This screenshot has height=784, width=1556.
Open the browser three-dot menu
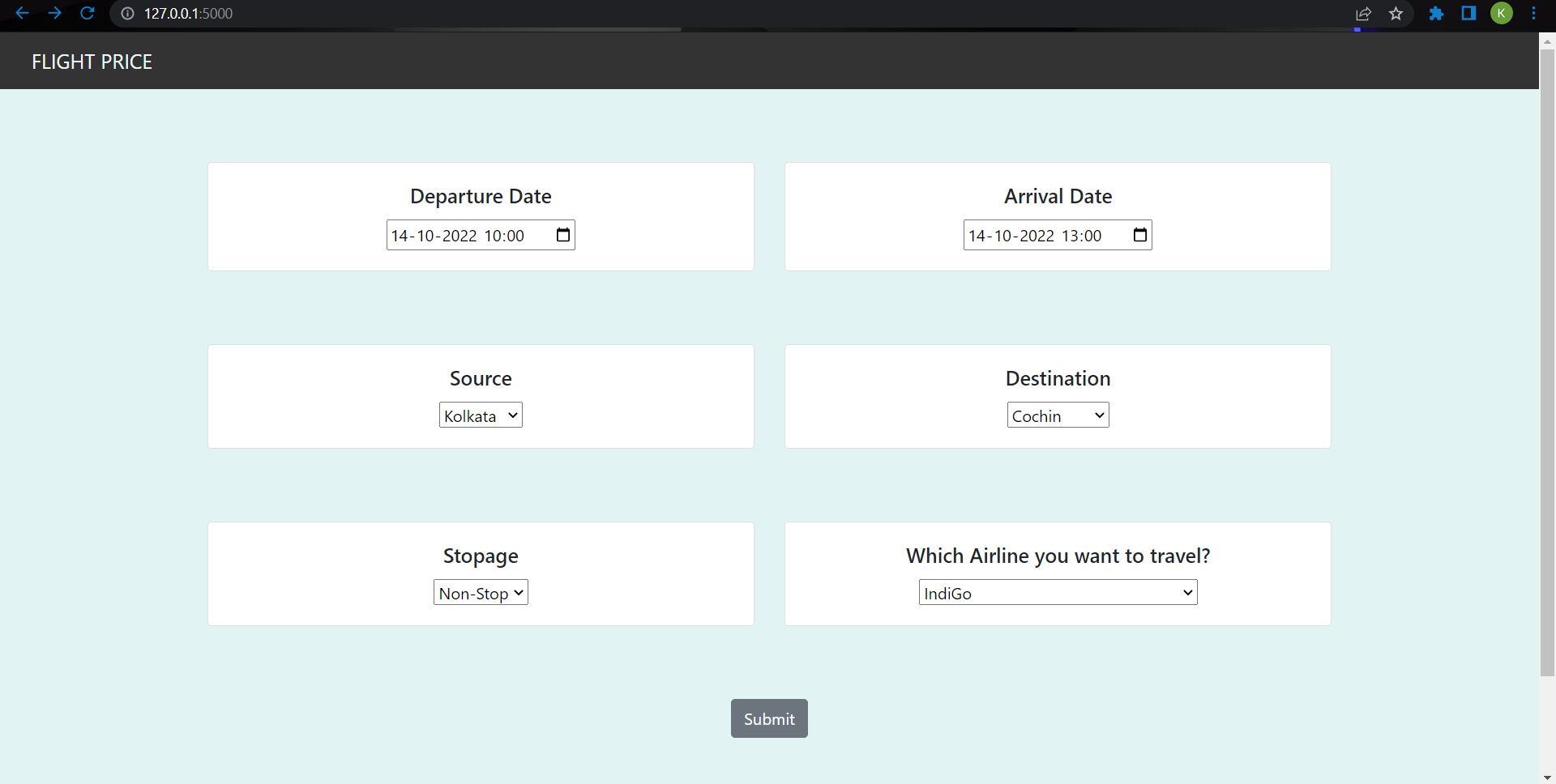click(x=1534, y=14)
